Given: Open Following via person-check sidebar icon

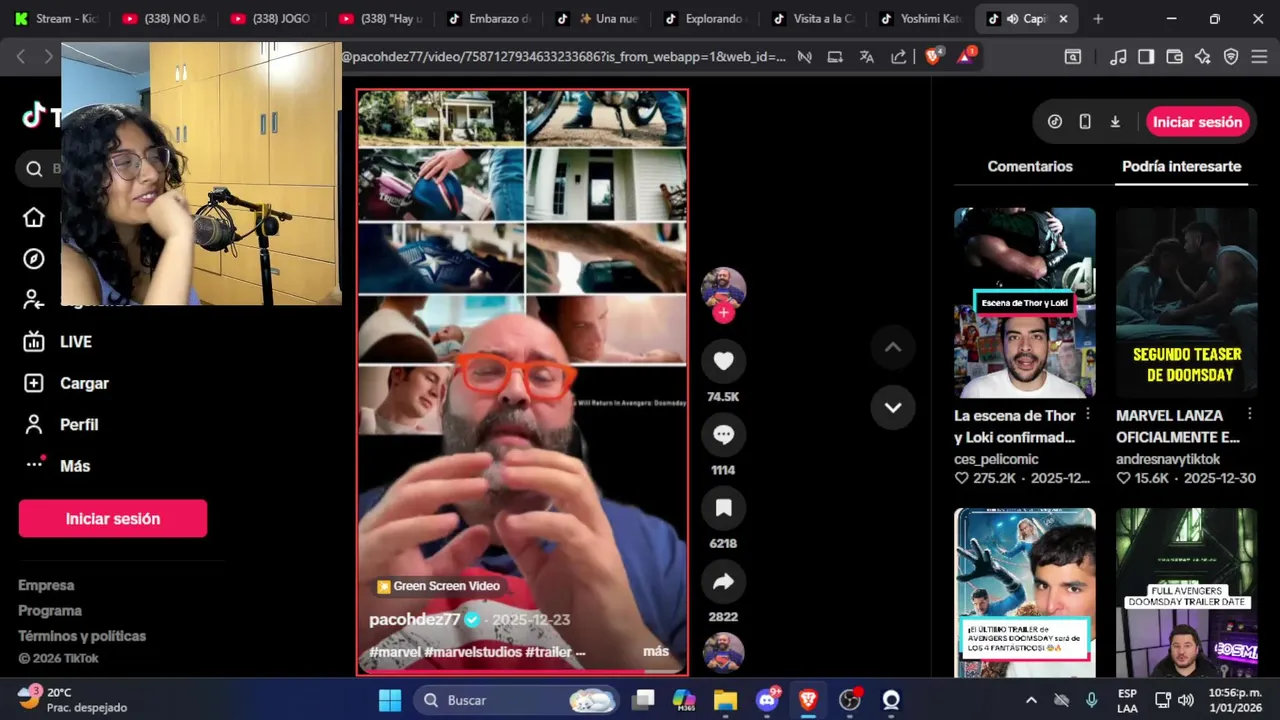Looking at the screenshot, I should pos(34,300).
